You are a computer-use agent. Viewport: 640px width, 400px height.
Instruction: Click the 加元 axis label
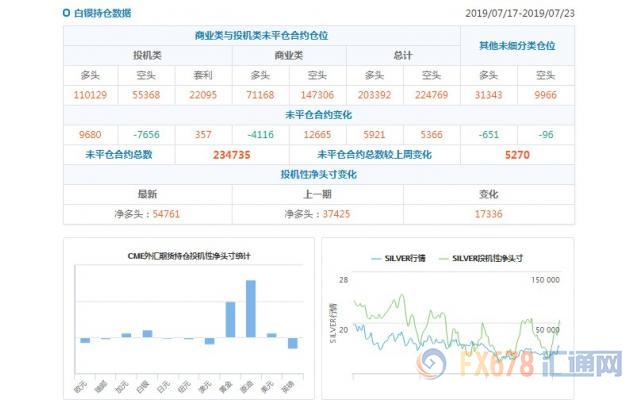[x=122, y=387]
